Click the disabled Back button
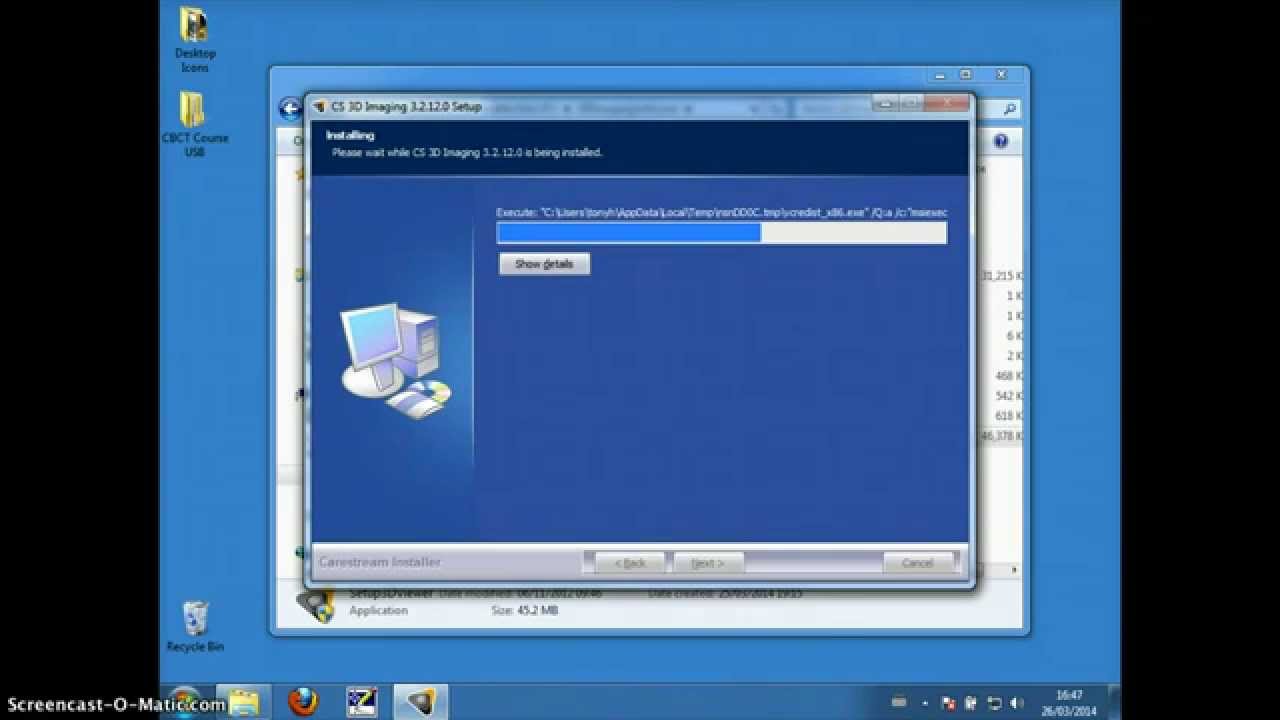 [x=630, y=563]
